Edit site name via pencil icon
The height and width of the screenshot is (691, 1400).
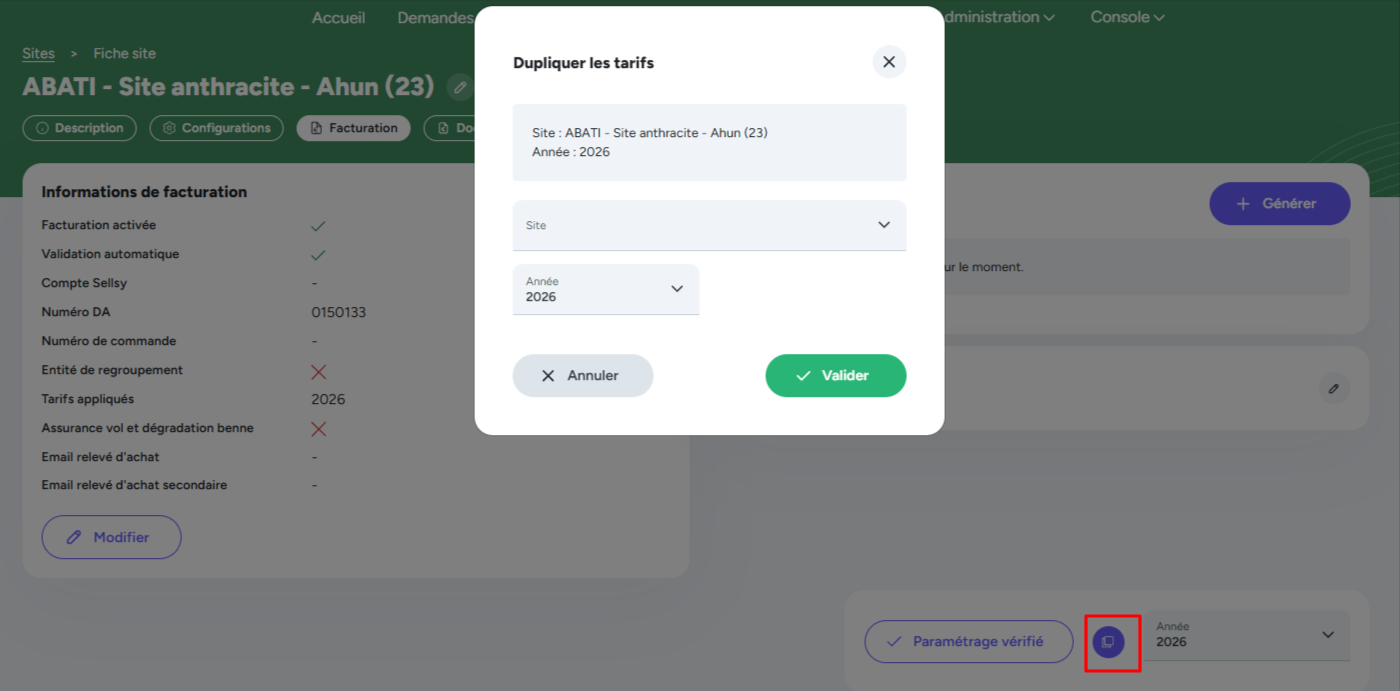(x=460, y=87)
